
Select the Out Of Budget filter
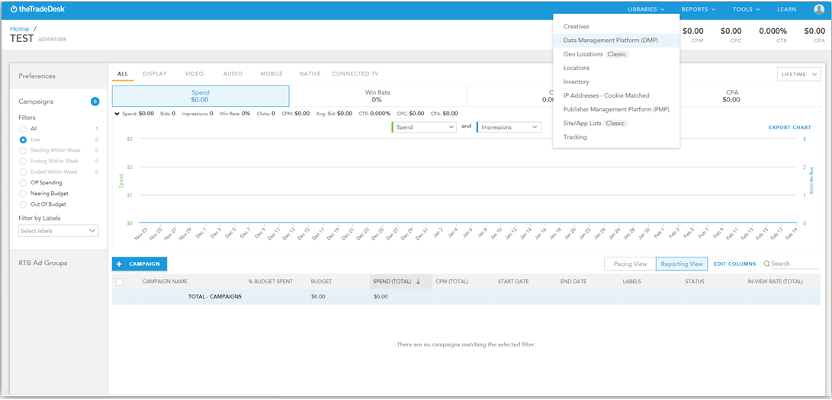(x=23, y=204)
